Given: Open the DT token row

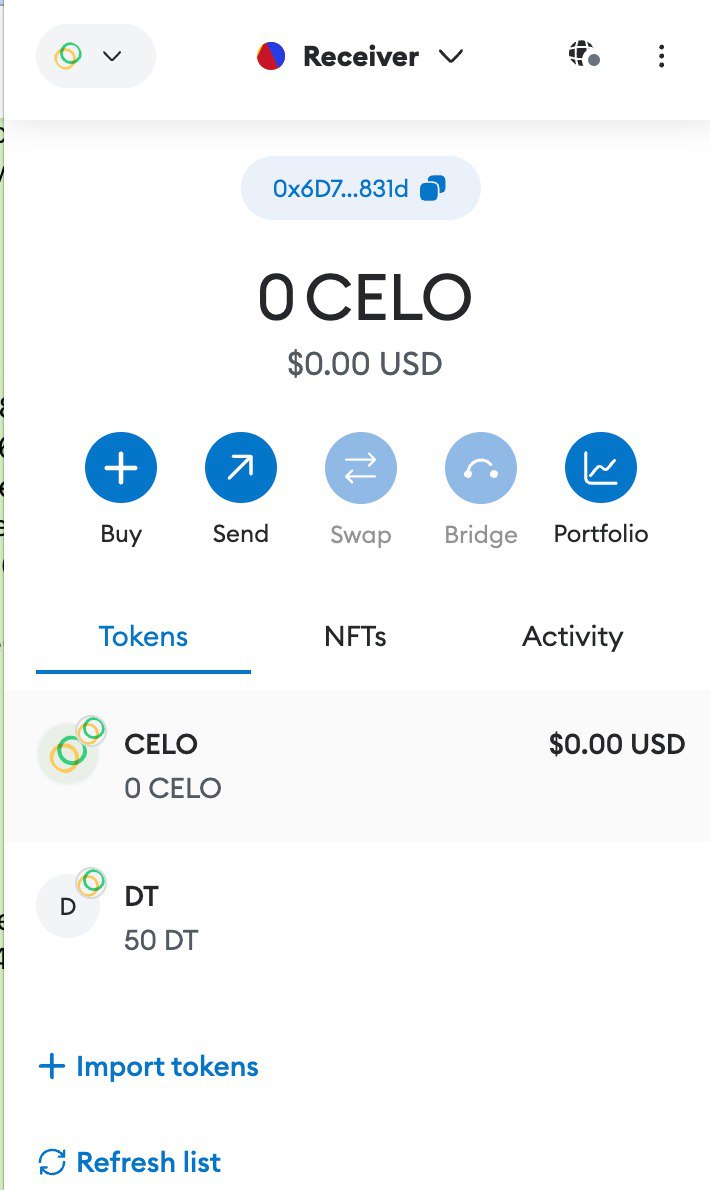Looking at the screenshot, I should (355, 917).
